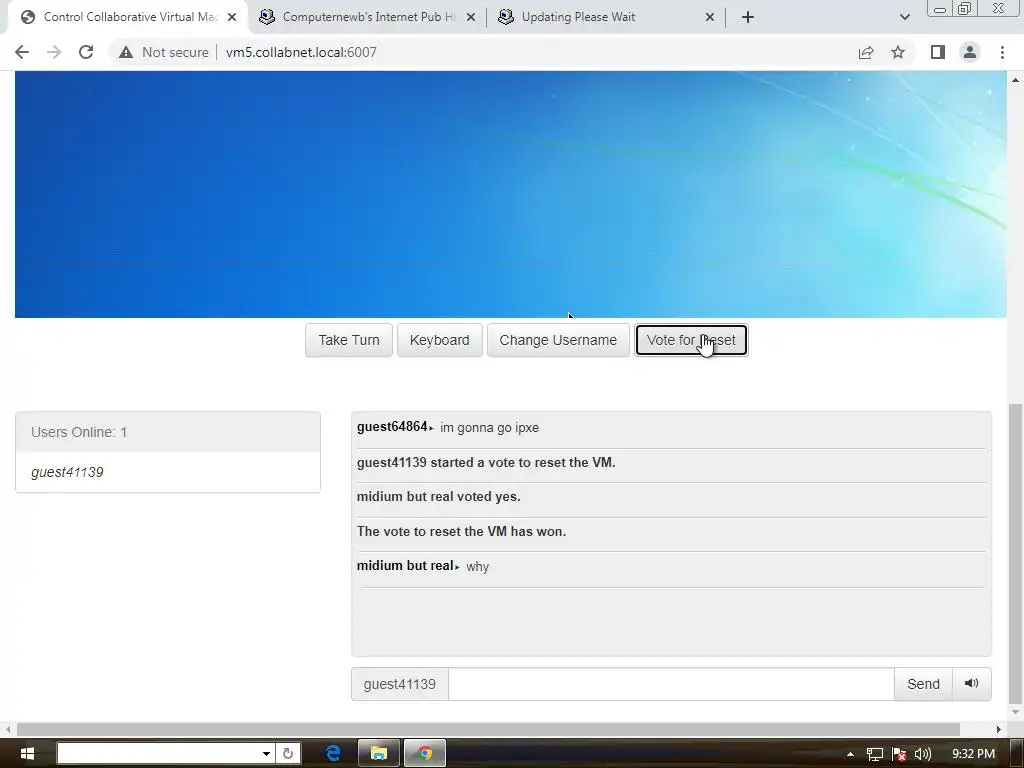
Task: Click the taskbar address input box
Action: pos(159,754)
